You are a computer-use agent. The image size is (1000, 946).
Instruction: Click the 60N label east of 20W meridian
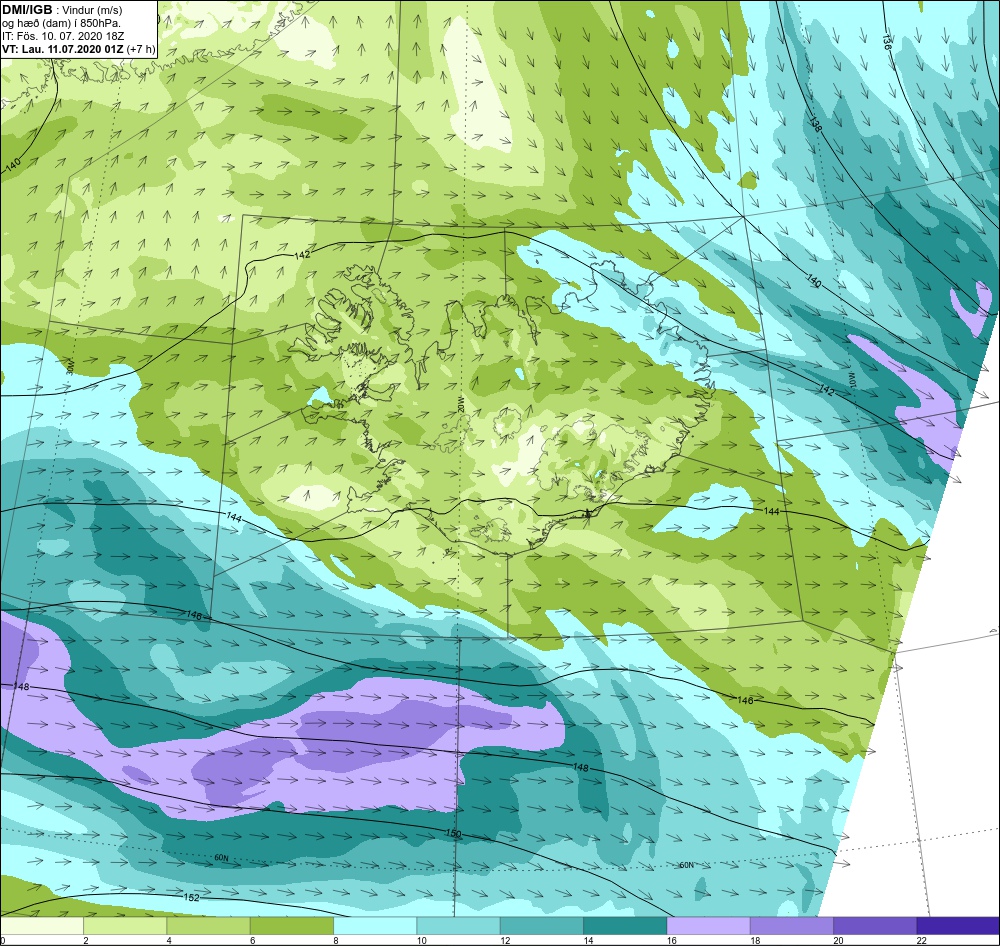click(686, 865)
